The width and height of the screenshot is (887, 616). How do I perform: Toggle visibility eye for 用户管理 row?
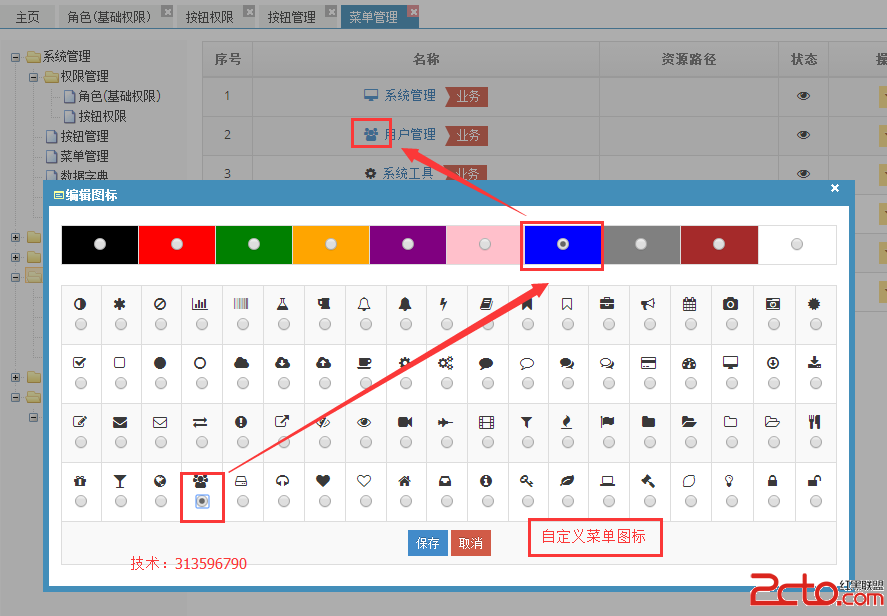(x=803, y=135)
